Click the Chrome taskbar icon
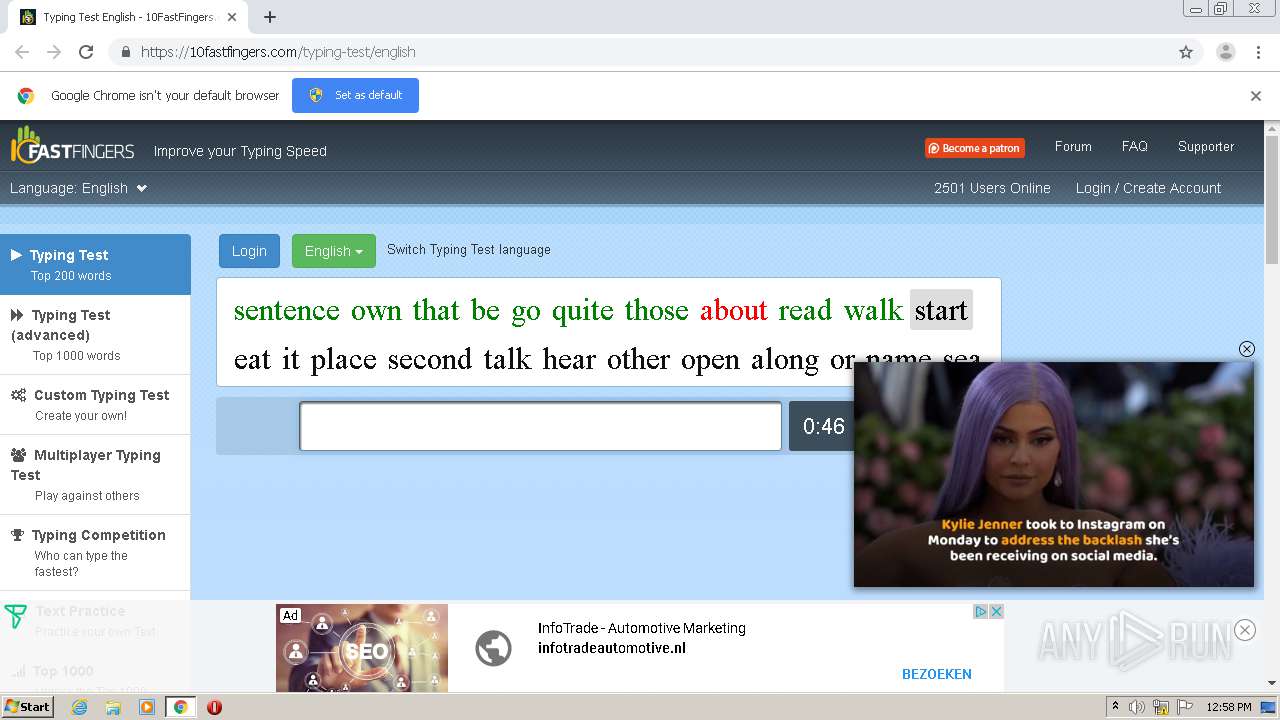This screenshot has width=1280, height=720. (180, 707)
